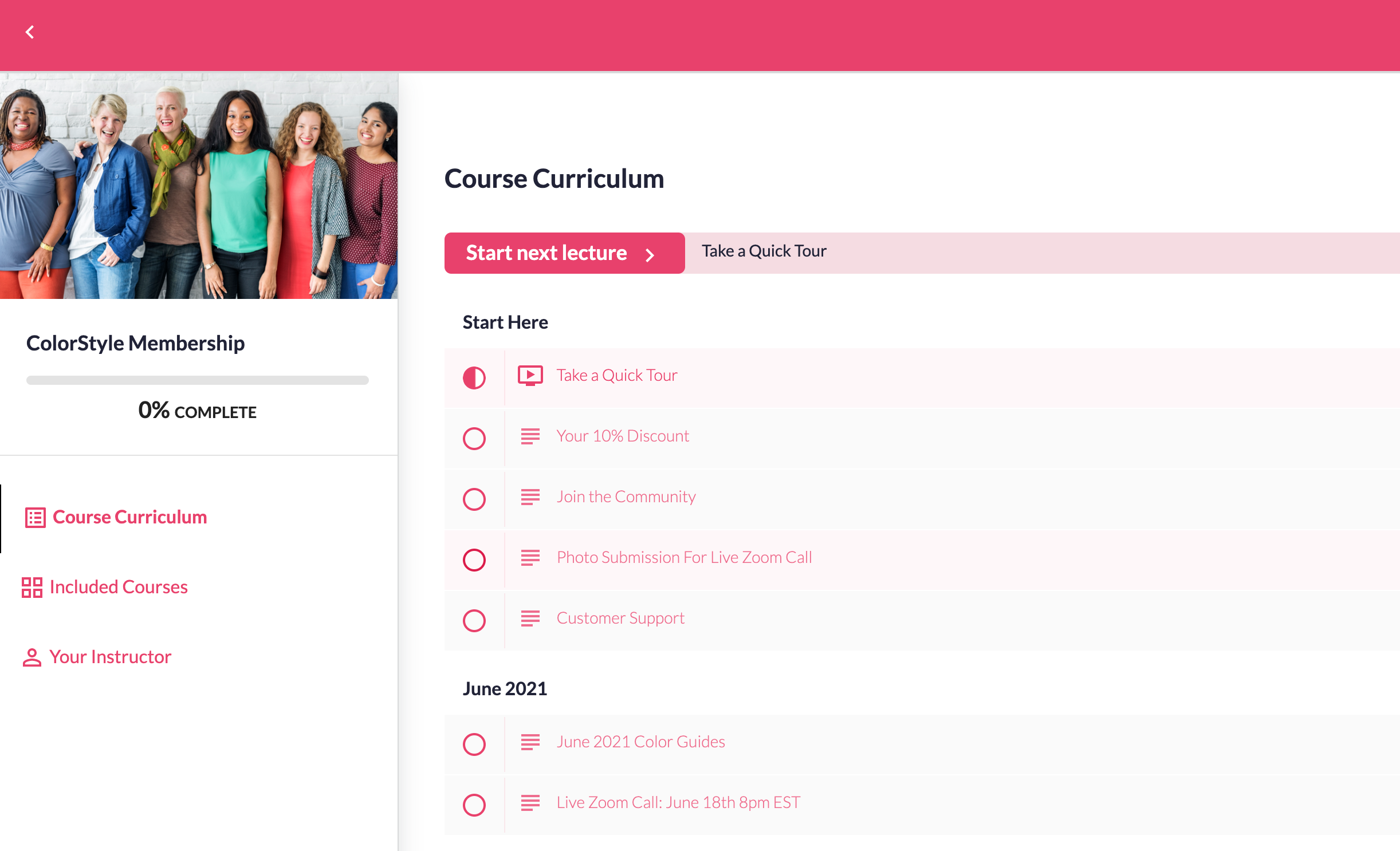
Task: Click the June 2021 section heading
Action: pos(505,689)
